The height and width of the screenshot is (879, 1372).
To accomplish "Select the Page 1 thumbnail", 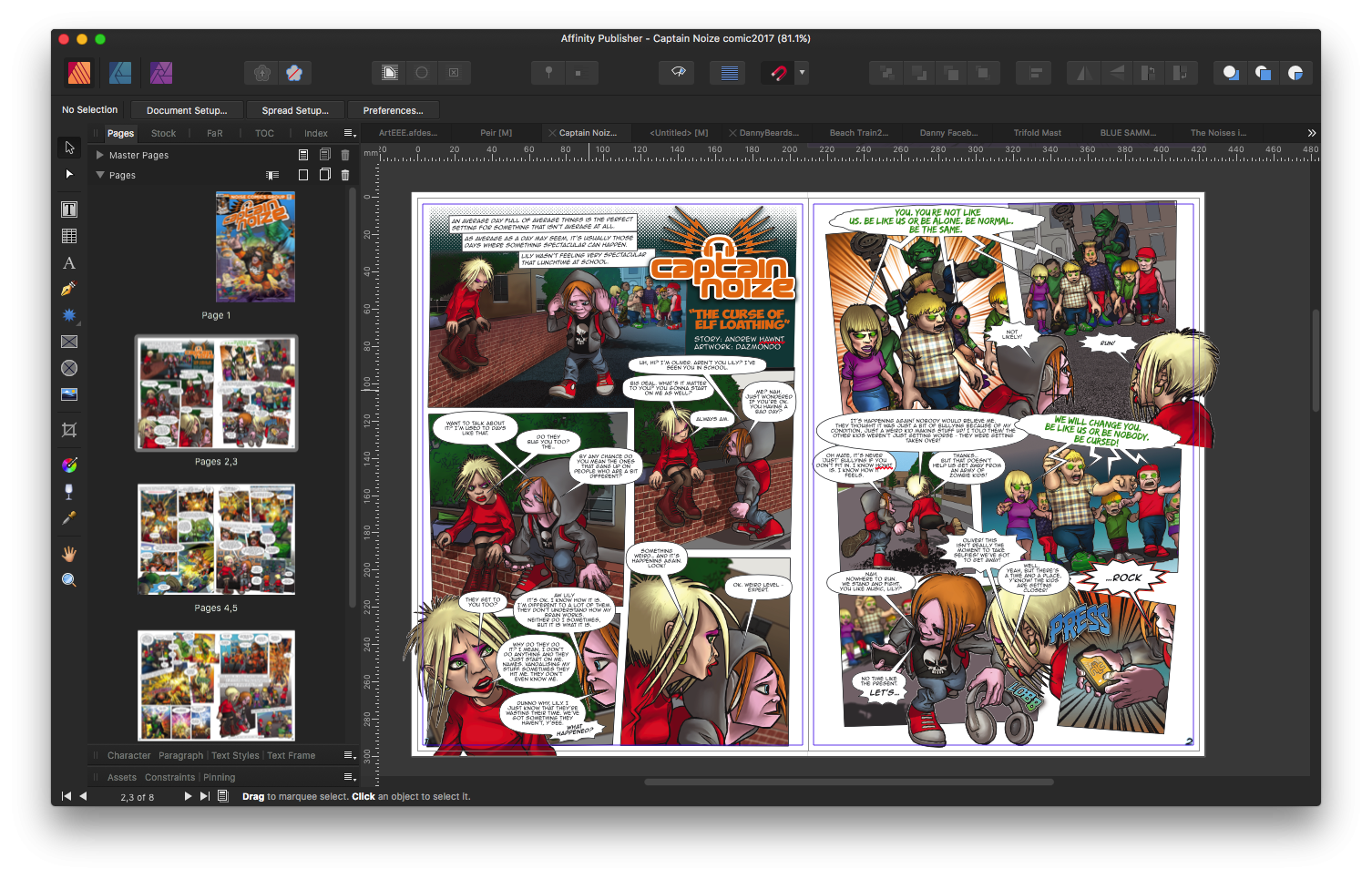I will click(255, 247).
